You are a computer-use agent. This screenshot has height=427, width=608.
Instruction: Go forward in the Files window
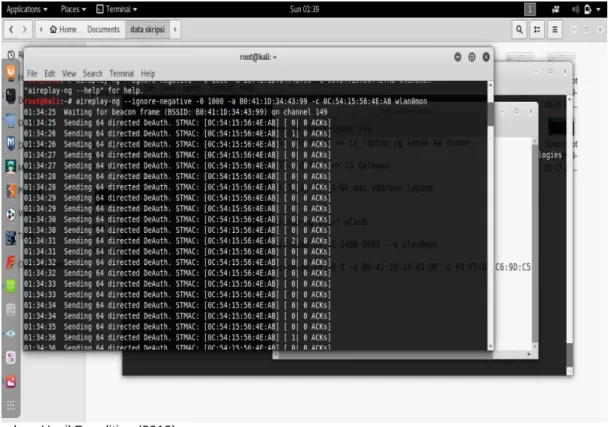(x=24, y=29)
